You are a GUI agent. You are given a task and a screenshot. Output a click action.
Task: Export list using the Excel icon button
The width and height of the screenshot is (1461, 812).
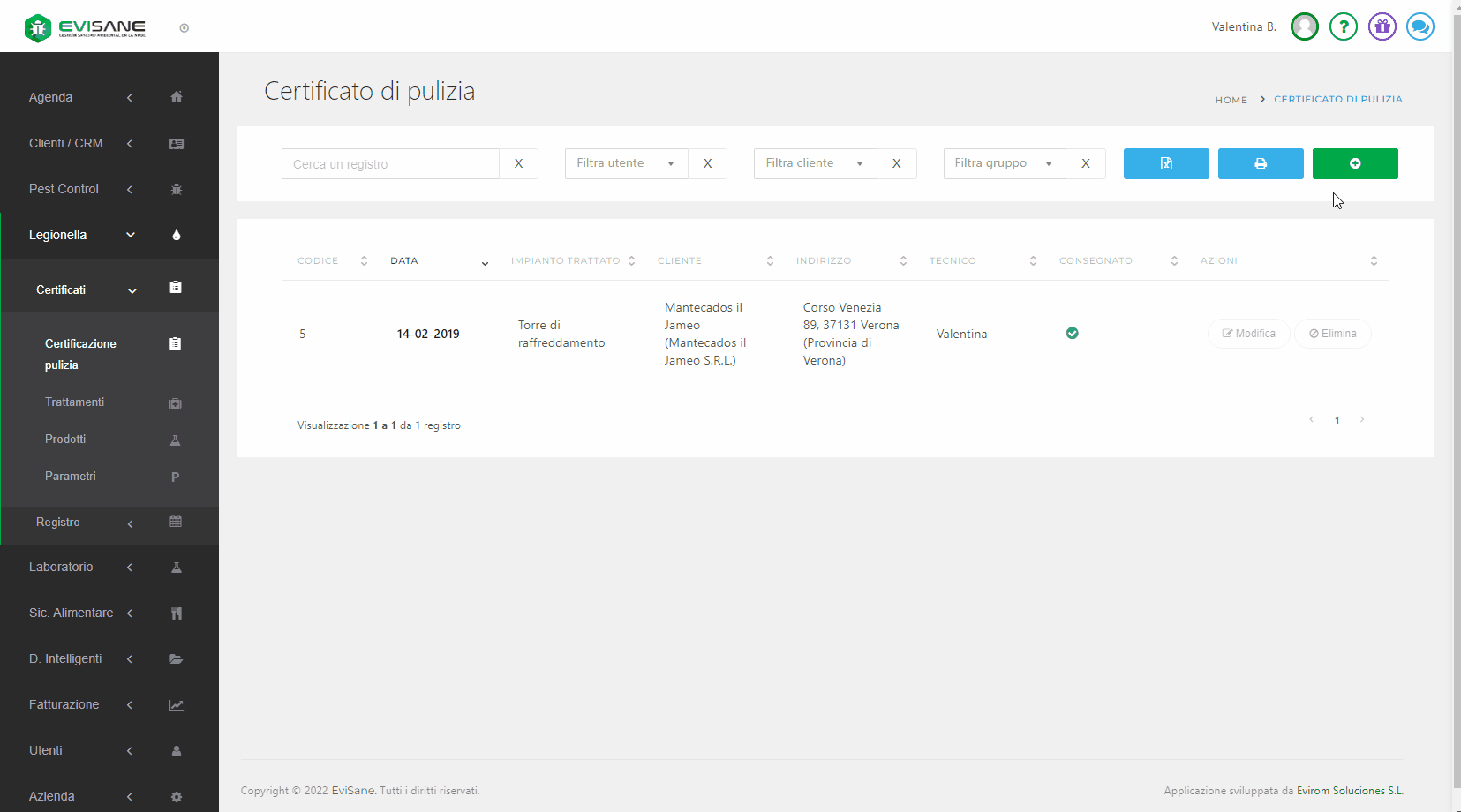tap(1165, 163)
